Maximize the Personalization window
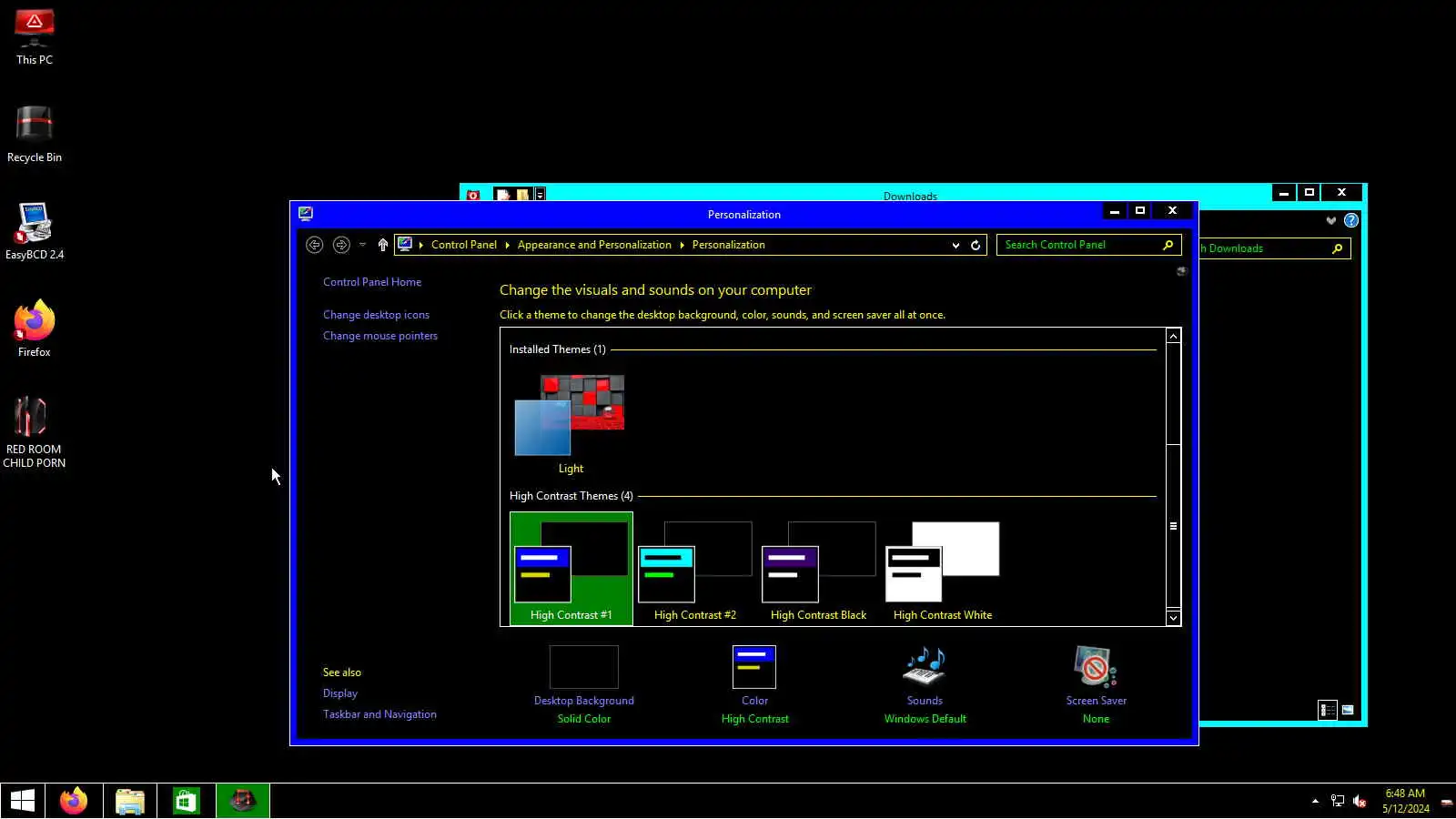This screenshot has height=819, width=1456. coord(1140,210)
